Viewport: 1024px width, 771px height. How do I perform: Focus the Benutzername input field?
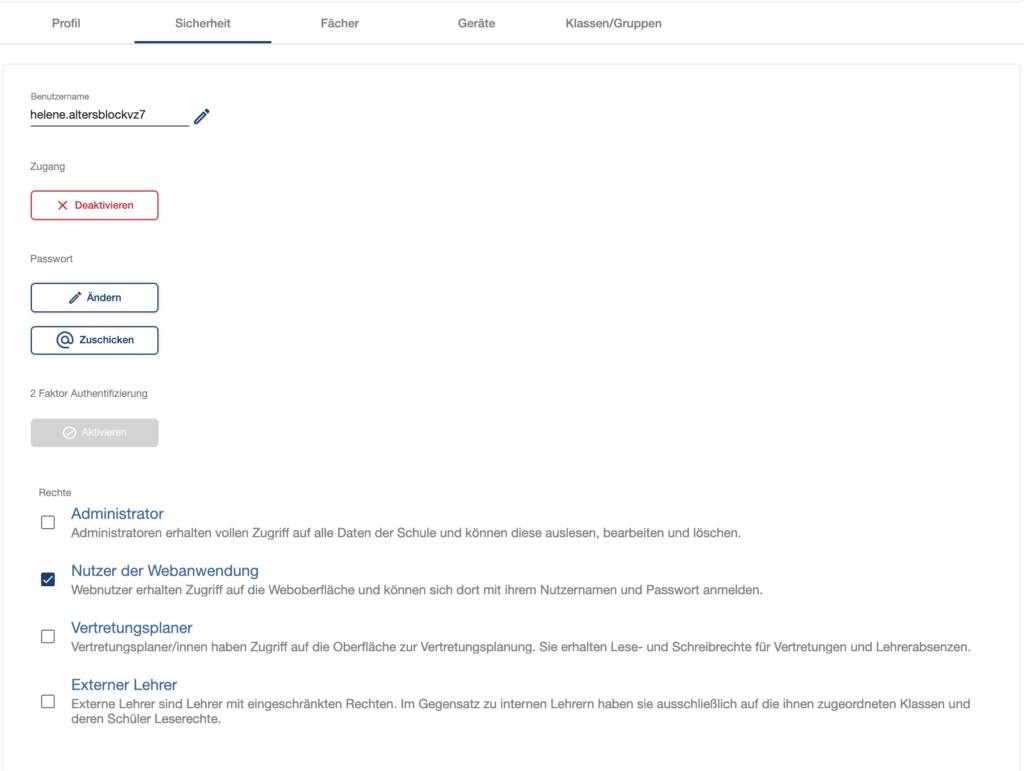click(x=109, y=115)
